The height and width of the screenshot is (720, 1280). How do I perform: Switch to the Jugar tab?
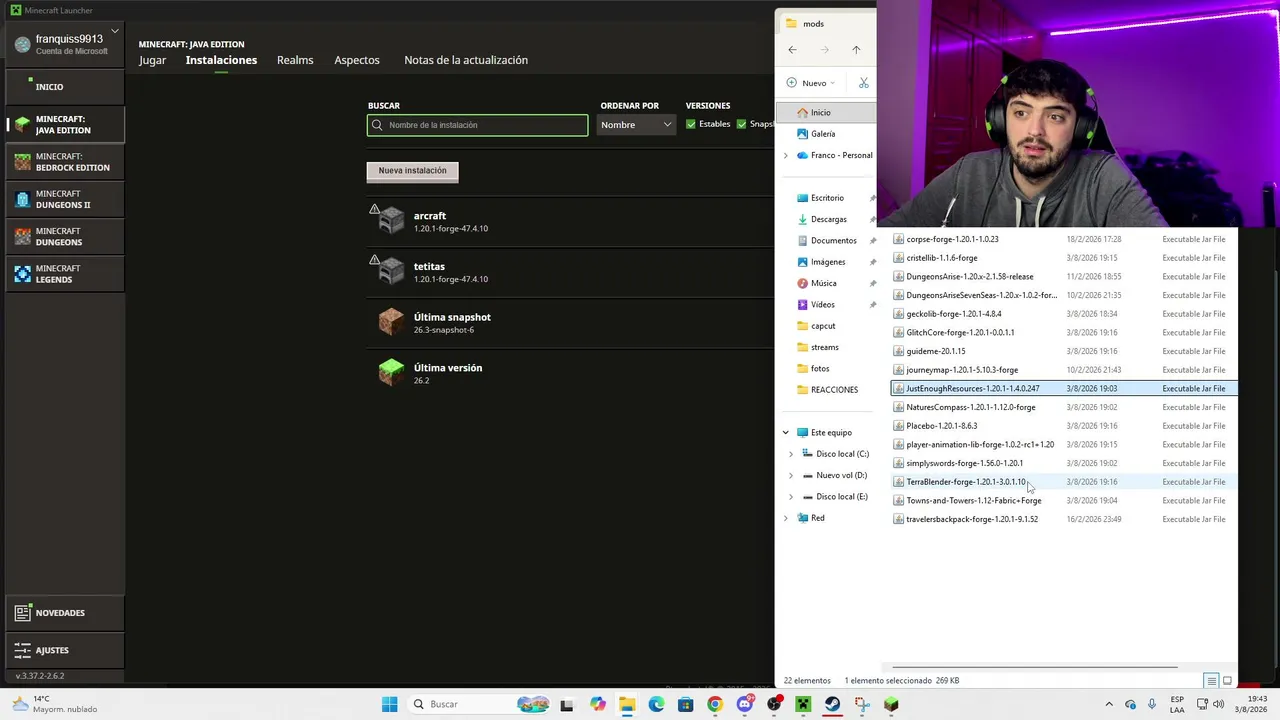point(152,60)
